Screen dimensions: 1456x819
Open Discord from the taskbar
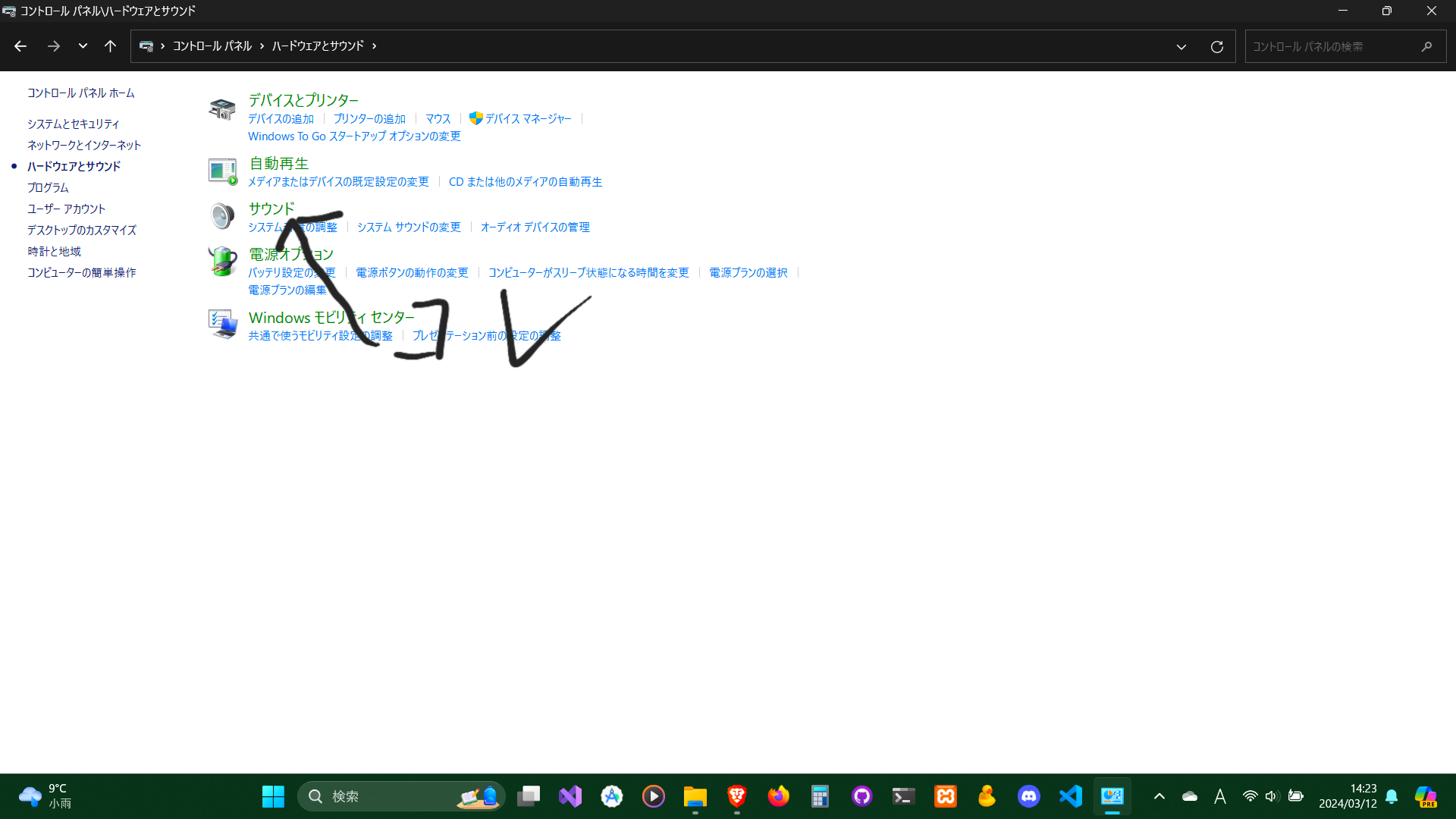pos(1028,796)
